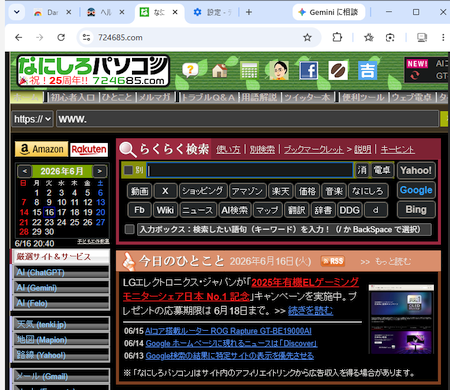The width and height of the screenshot is (450, 390).
Task: Open the 初心者入口 menu item
Action: [73, 97]
